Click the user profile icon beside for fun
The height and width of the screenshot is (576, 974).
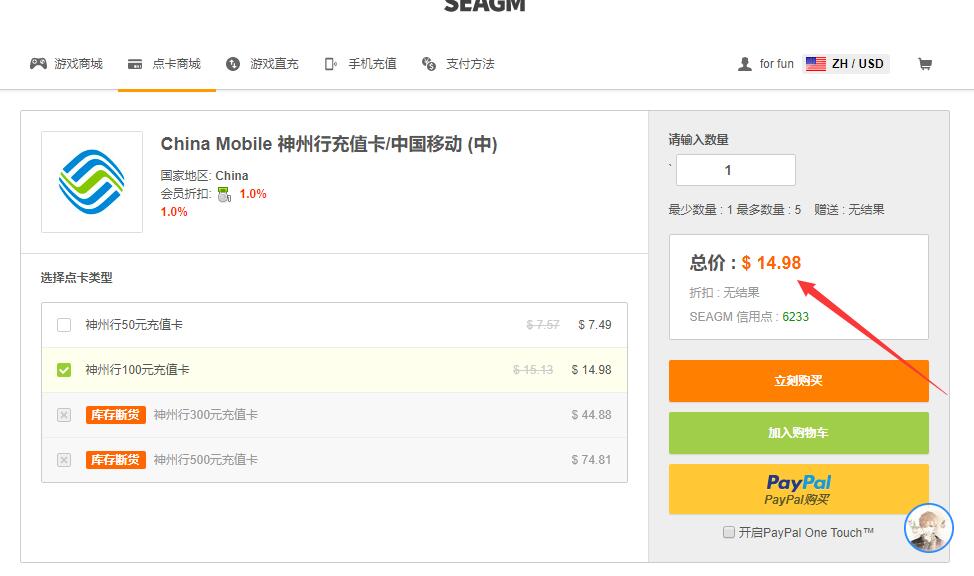click(744, 64)
